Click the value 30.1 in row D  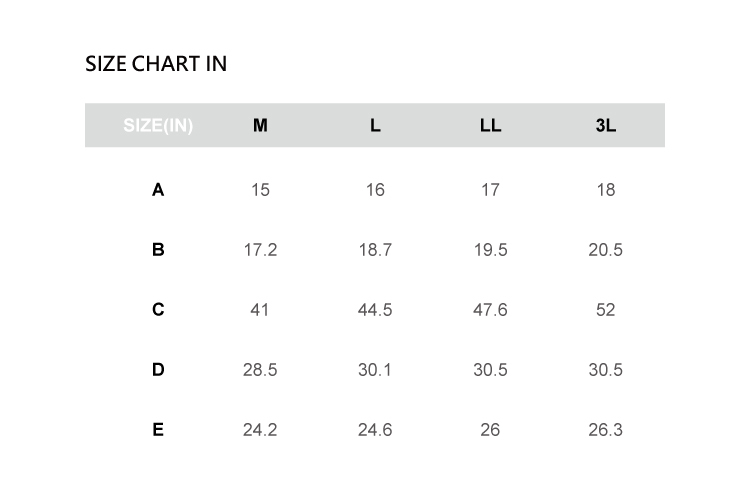(375, 370)
